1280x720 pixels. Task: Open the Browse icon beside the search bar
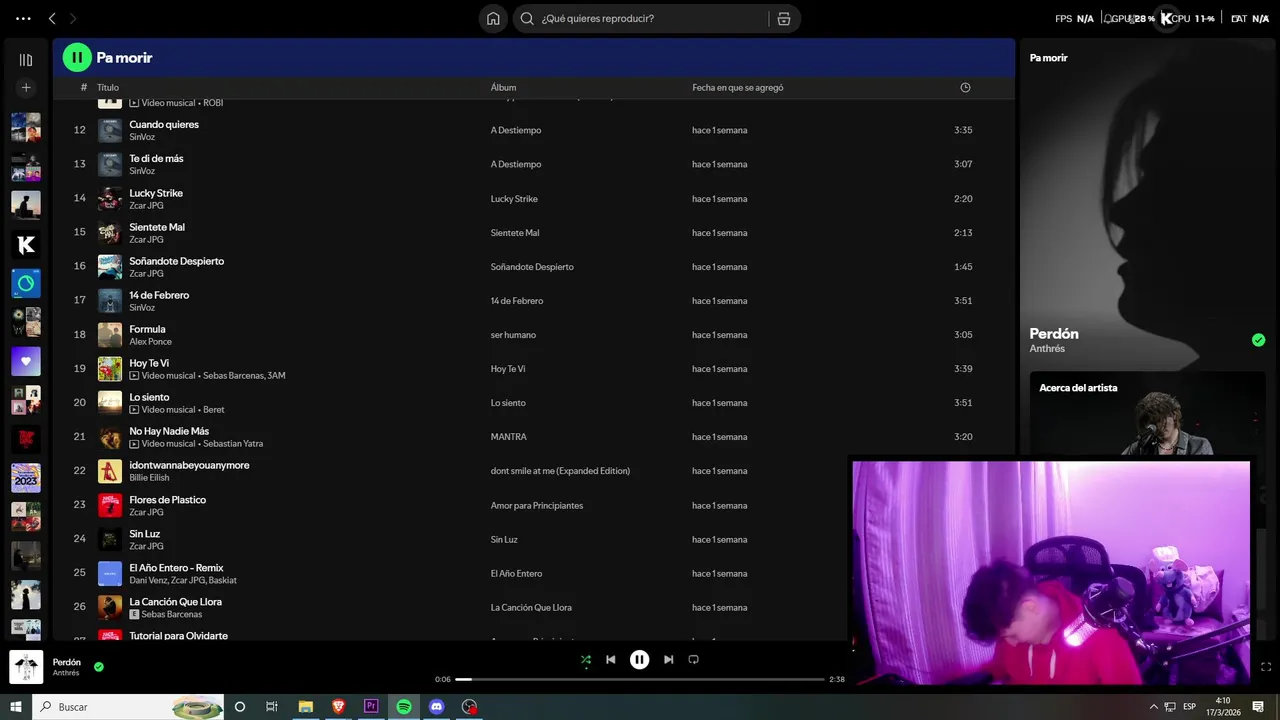click(784, 18)
